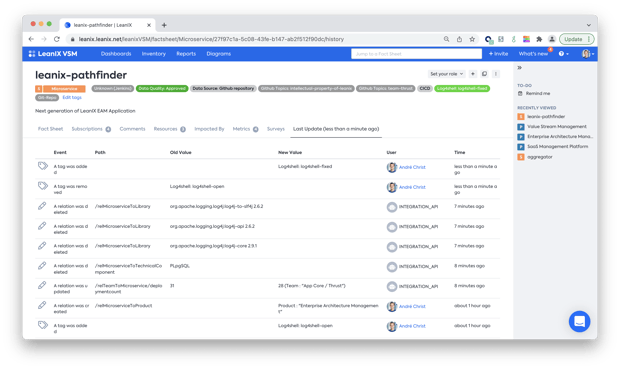Screen dimensions: 620x369
Task: Click André Christ link in log4shell-fixed row
Action: point(412,167)
